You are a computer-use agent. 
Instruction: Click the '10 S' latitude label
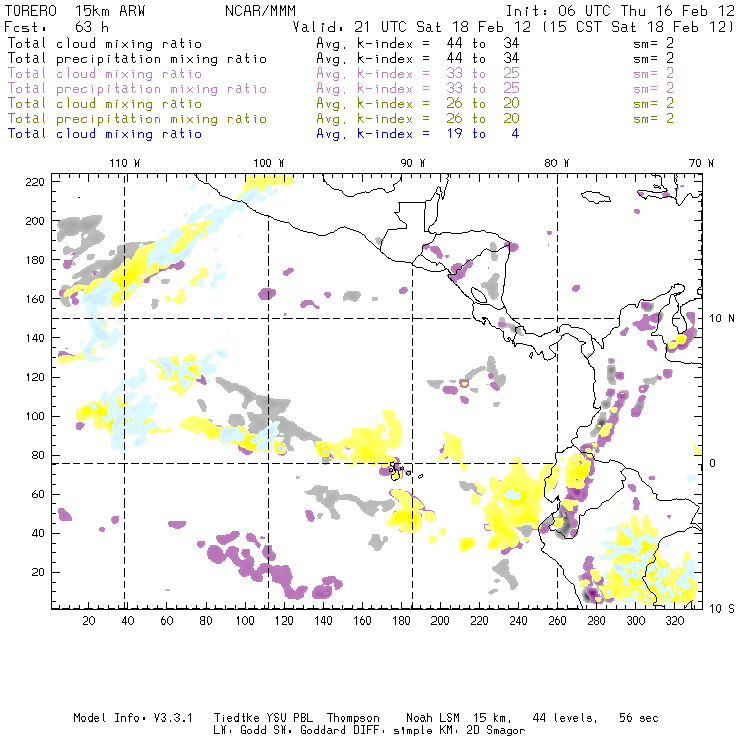(722, 608)
